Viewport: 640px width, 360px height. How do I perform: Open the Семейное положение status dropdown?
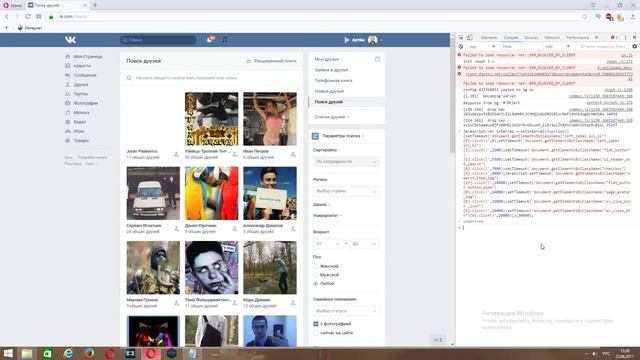coord(346,311)
